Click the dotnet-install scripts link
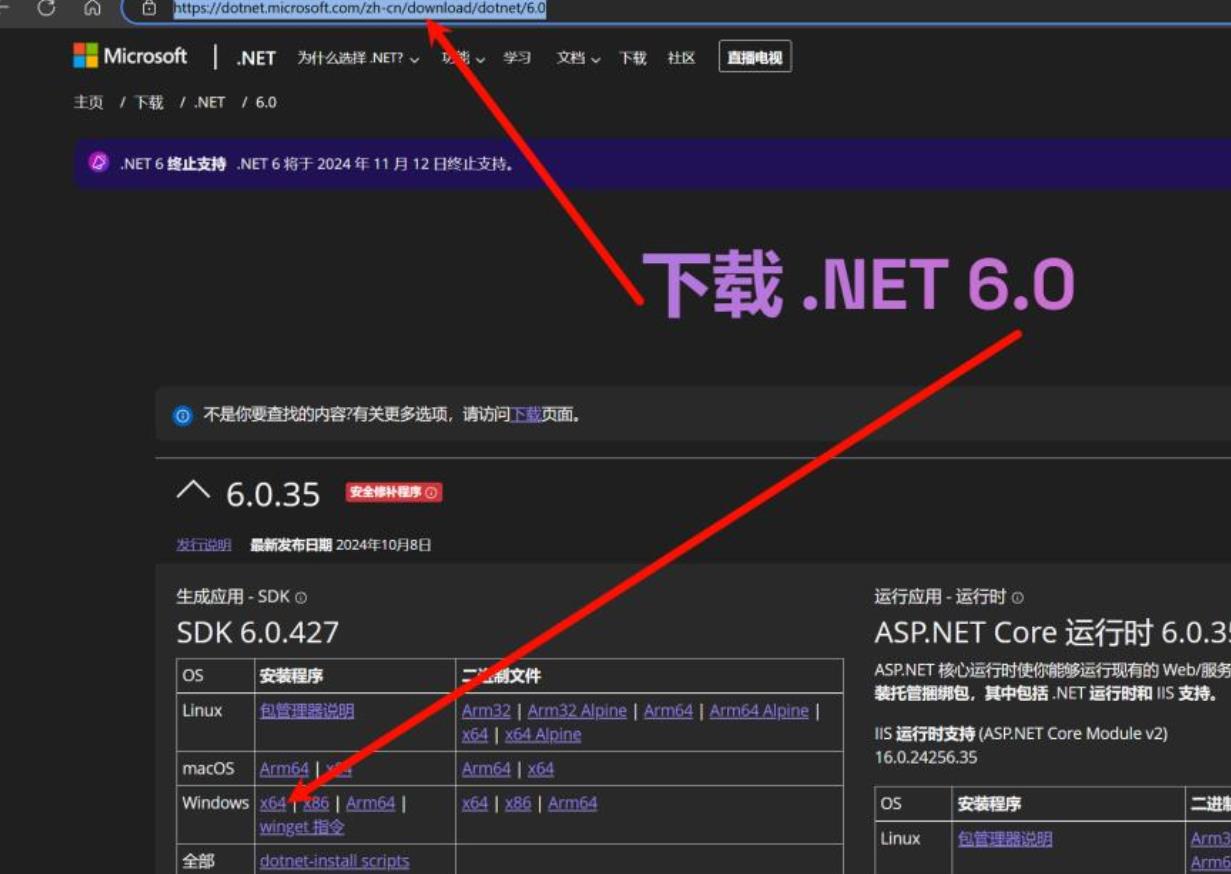This screenshot has height=874, width=1231. (334, 861)
